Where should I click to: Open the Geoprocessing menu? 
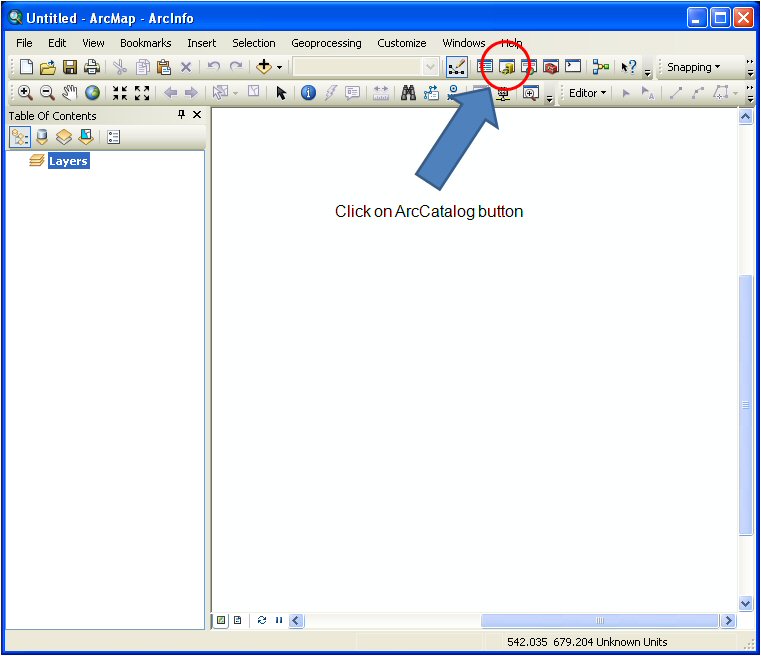point(326,43)
